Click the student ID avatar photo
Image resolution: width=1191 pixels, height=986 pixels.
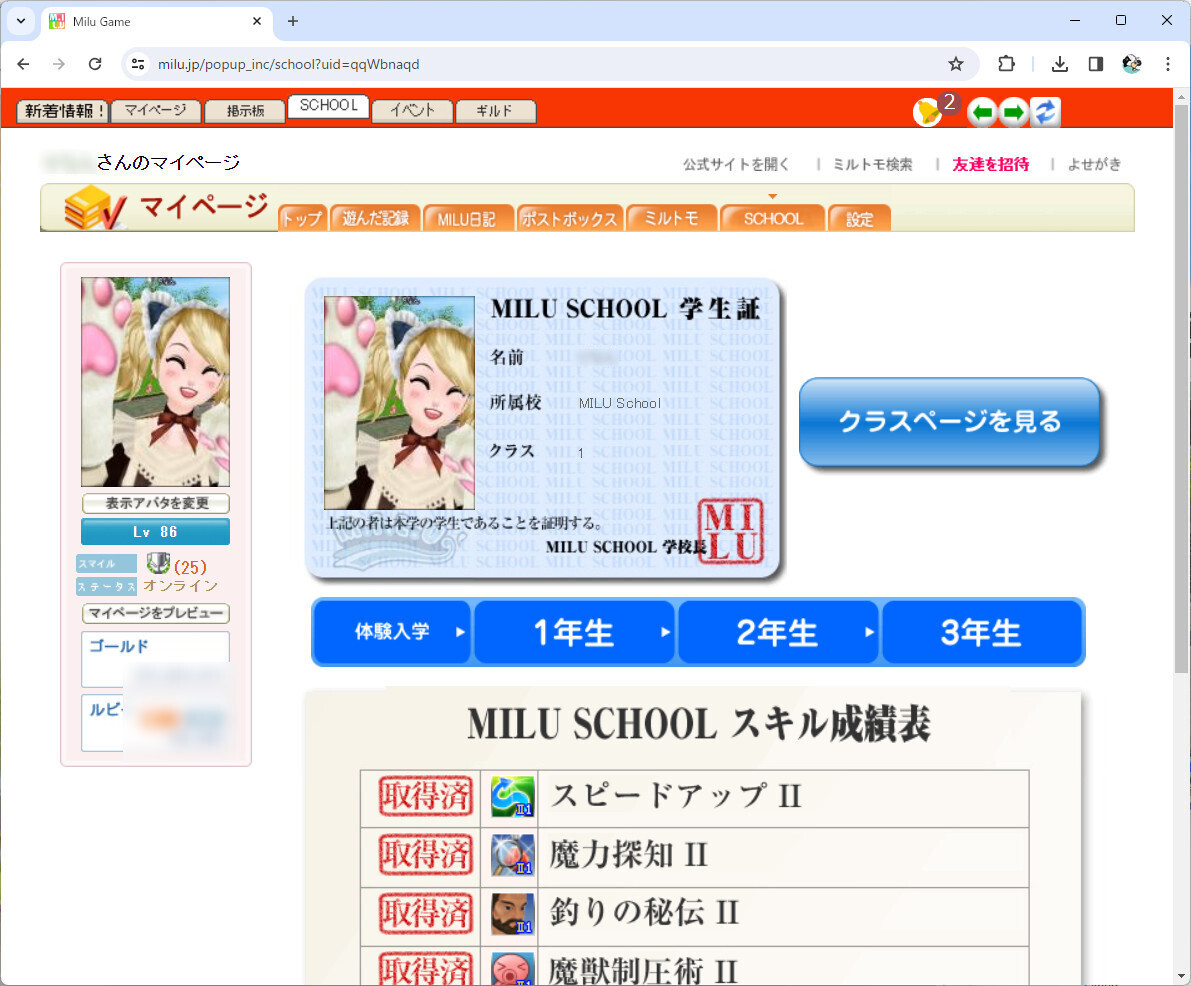tap(399, 403)
